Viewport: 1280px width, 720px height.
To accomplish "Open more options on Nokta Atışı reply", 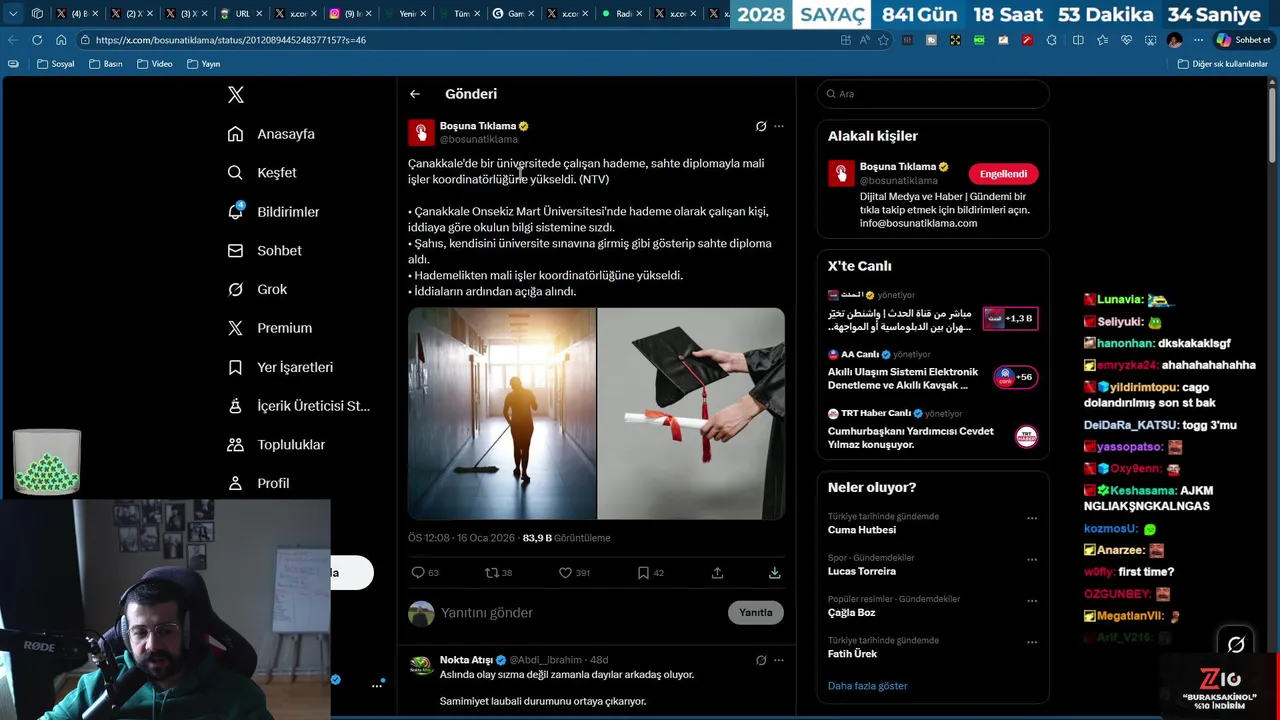I will coord(779,660).
